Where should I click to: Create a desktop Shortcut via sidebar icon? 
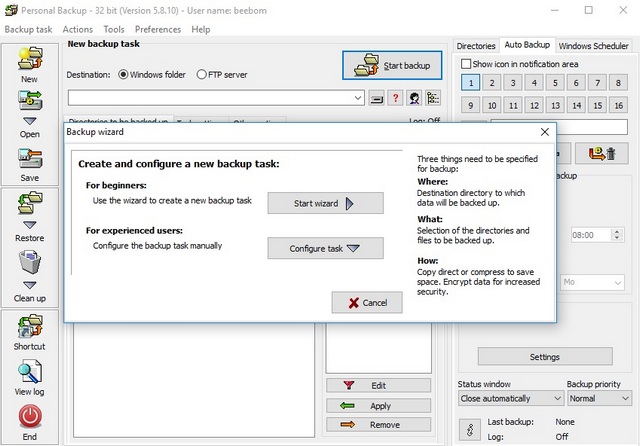point(30,326)
